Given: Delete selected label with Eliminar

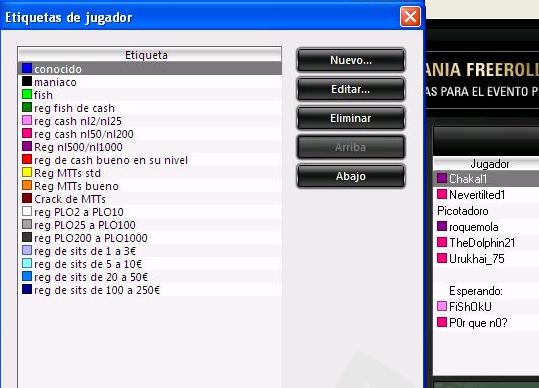Looking at the screenshot, I should click(351, 118).
